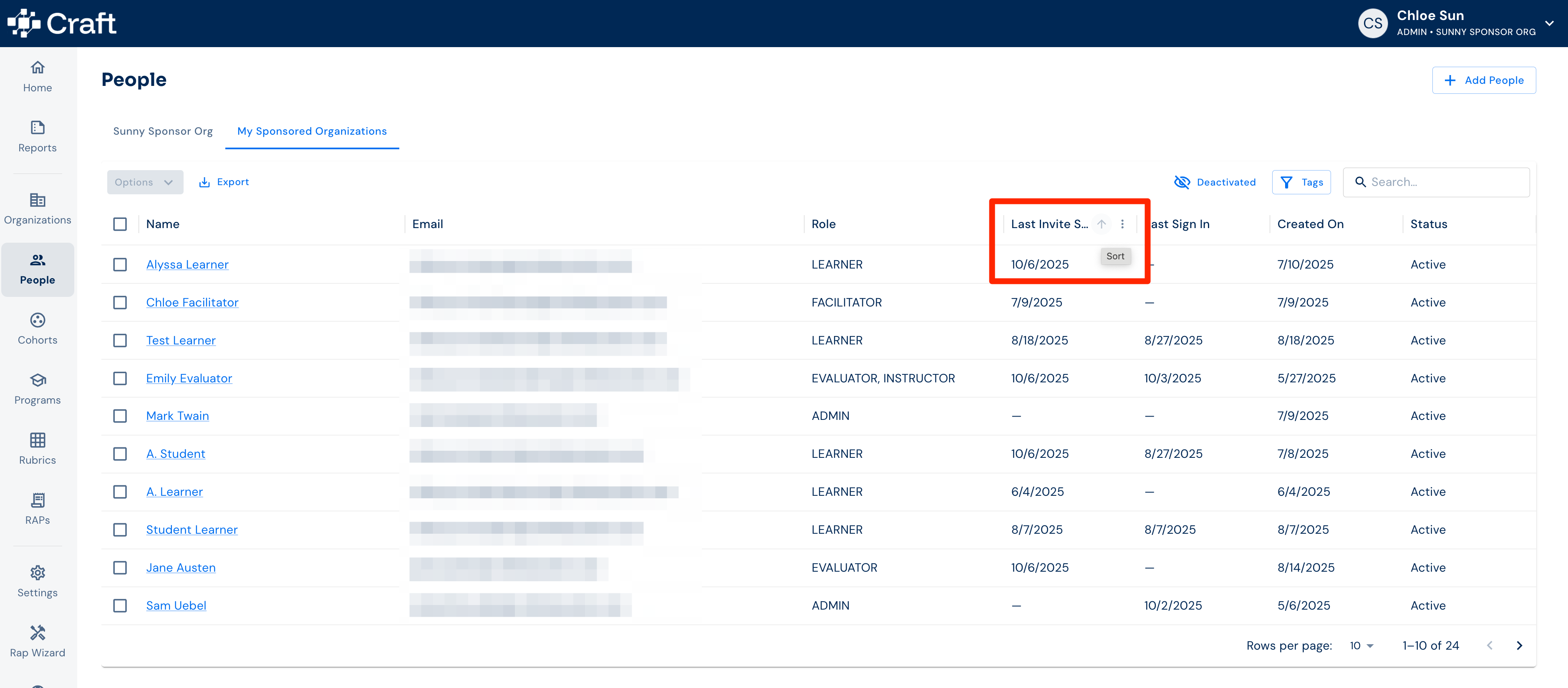Open Organizations in the sidebar
This screenshot has height=688, width=1568.
[37, 209]
